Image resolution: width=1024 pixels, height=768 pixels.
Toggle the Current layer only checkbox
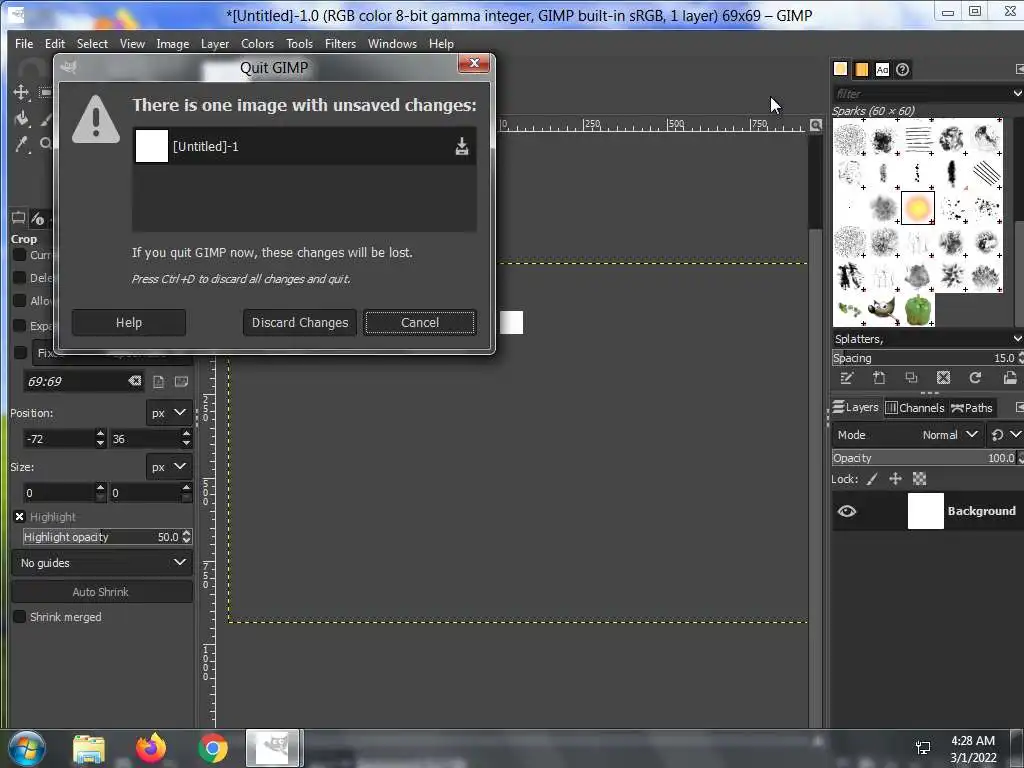pos(20,255)
